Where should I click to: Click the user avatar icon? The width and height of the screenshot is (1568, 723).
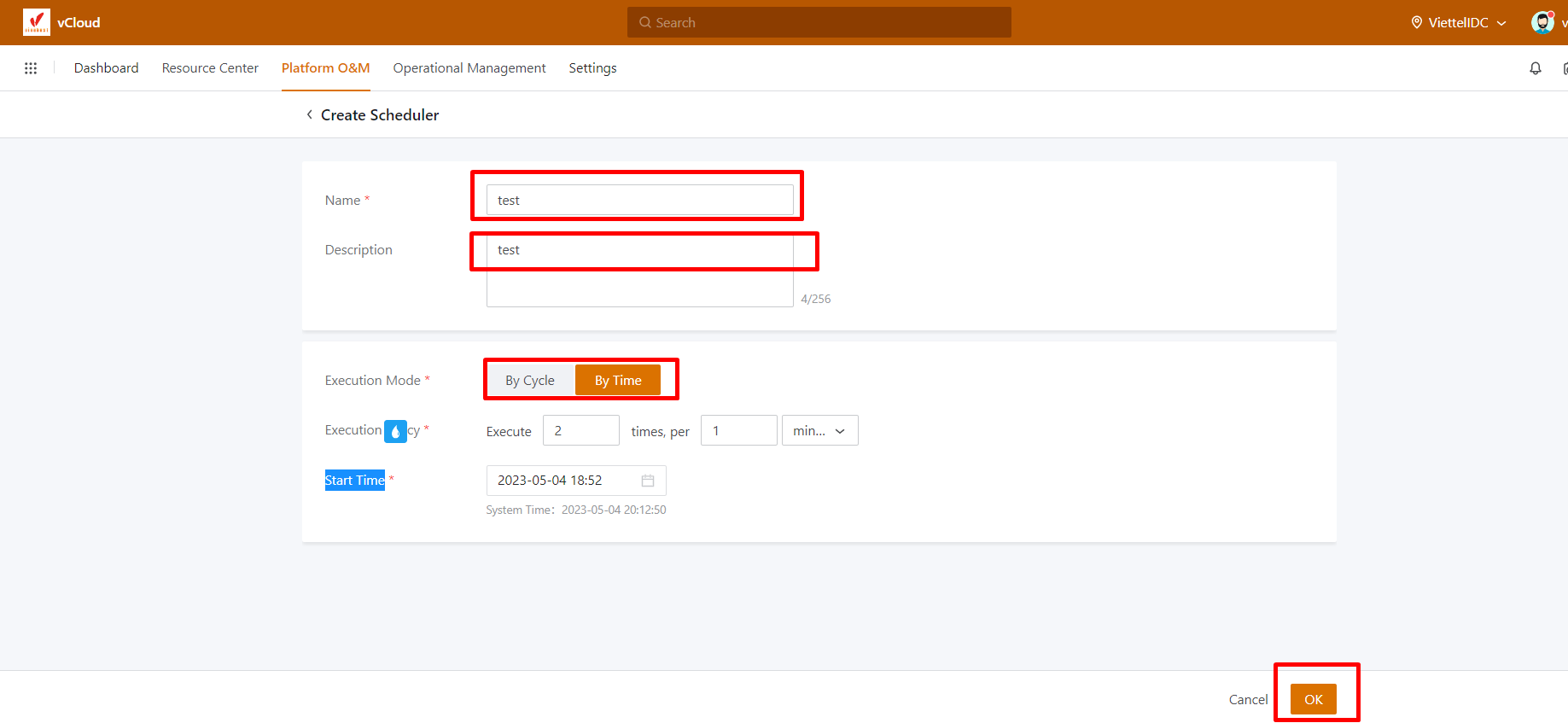tap(1542, 22)
